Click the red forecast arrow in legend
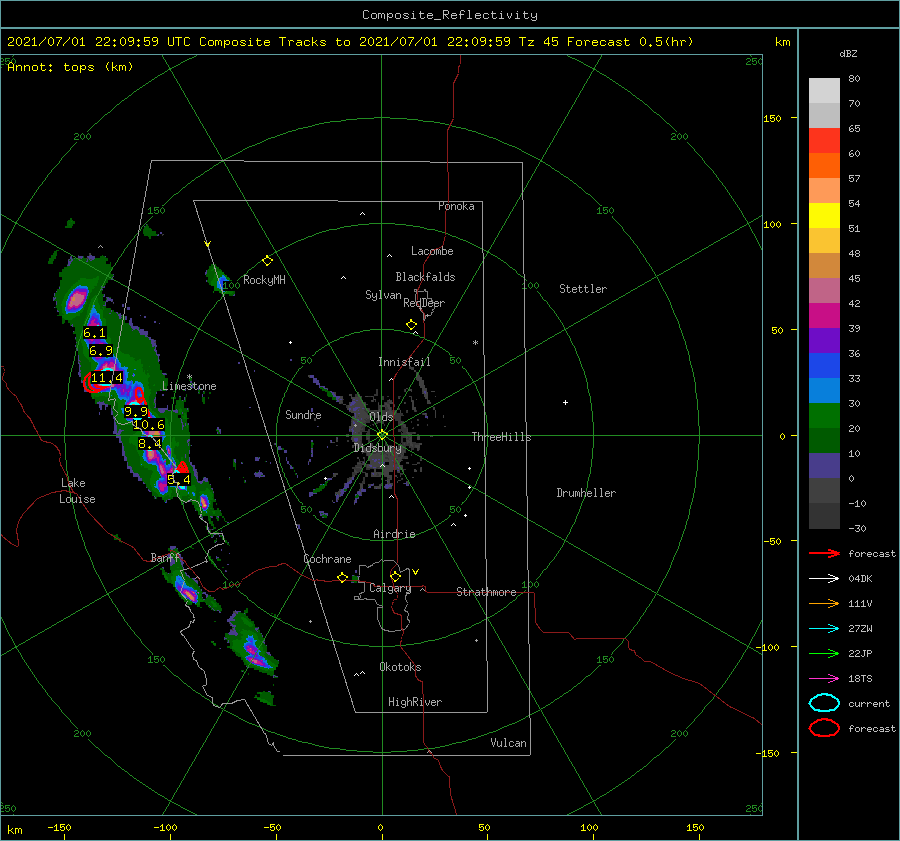 tap(824, 553)
